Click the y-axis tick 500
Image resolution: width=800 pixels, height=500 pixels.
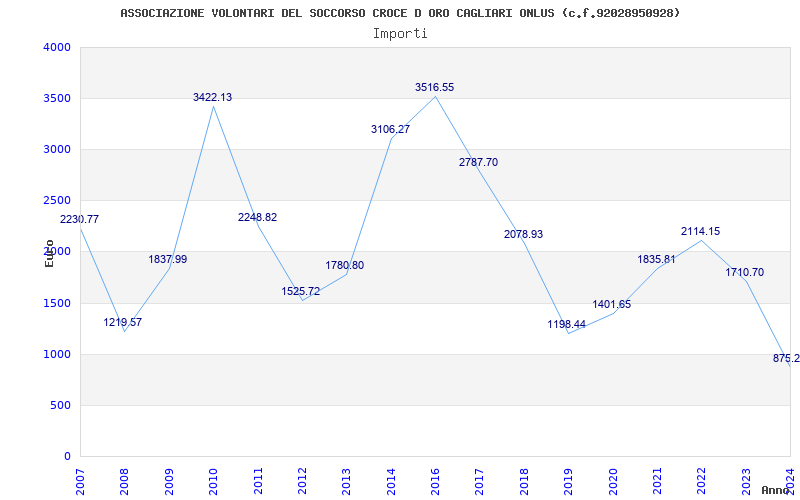point(61,406)
